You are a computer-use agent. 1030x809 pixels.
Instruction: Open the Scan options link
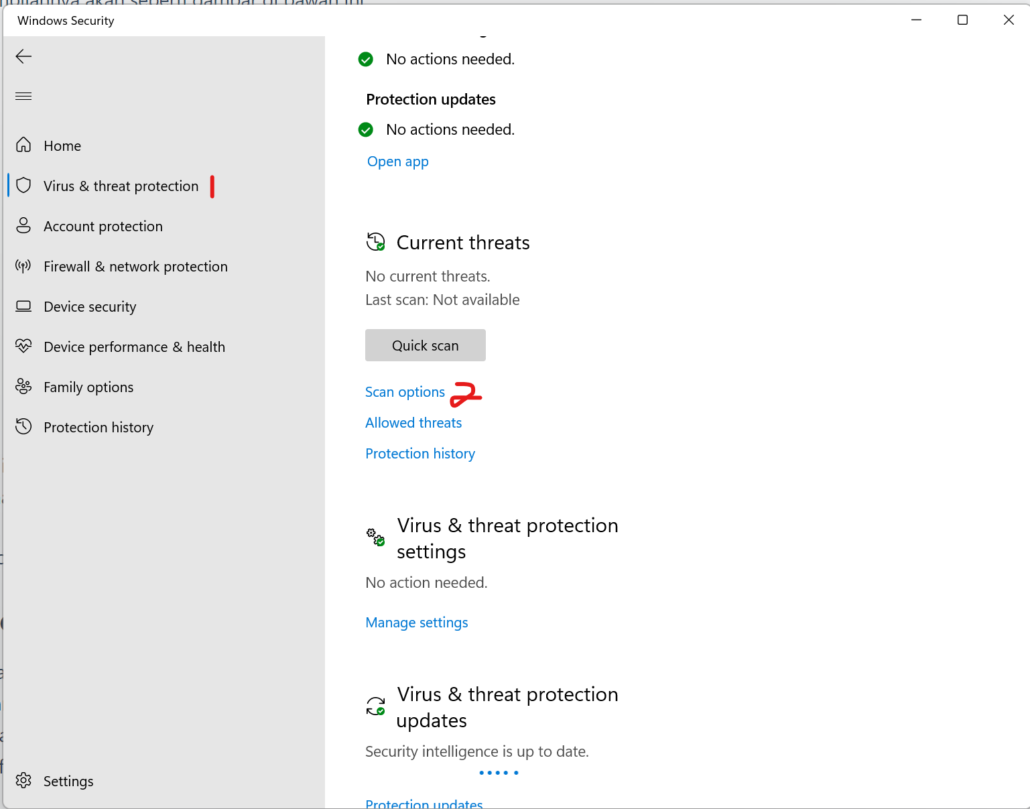click(405, 392)
